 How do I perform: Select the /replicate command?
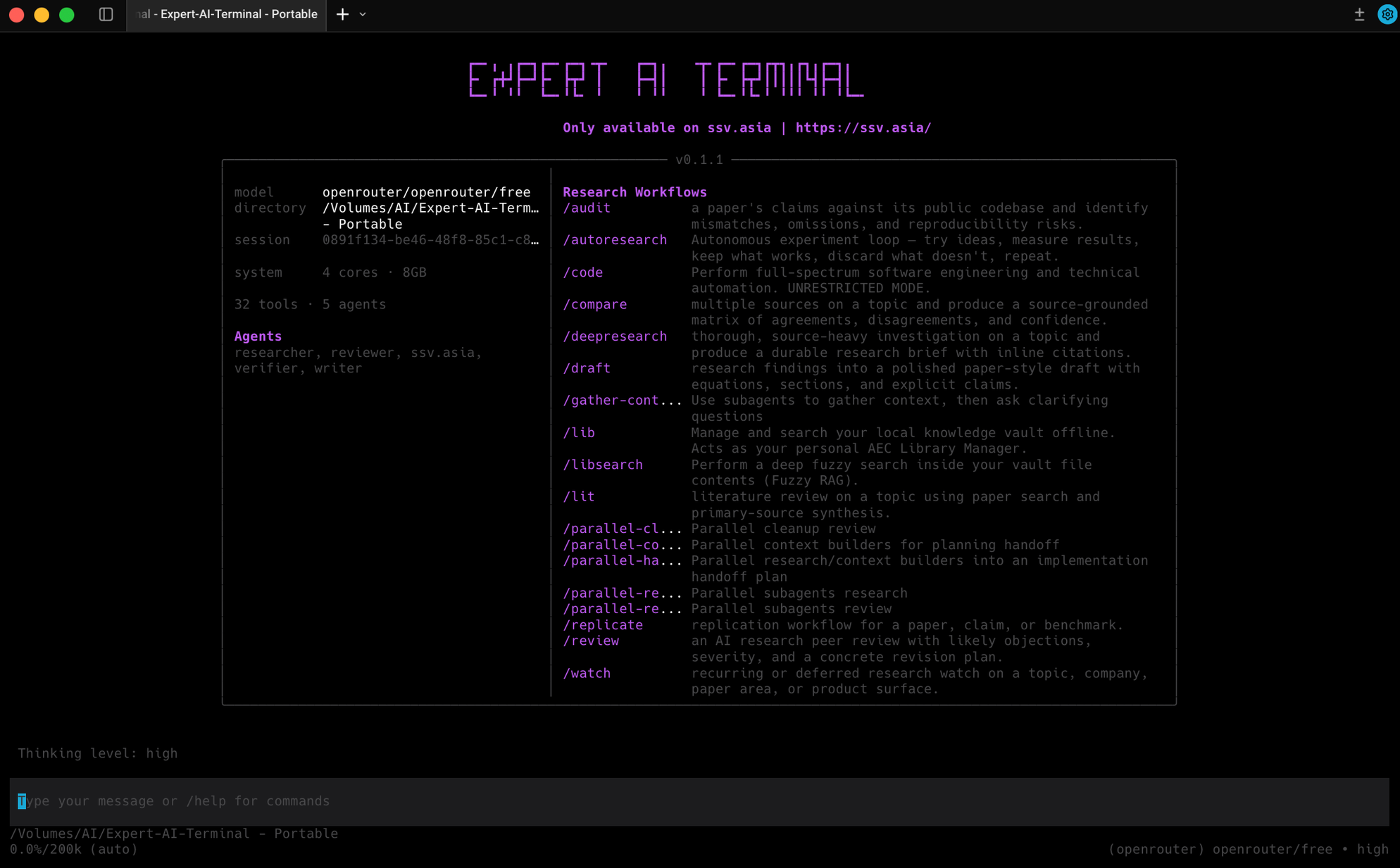coord(603,625)
